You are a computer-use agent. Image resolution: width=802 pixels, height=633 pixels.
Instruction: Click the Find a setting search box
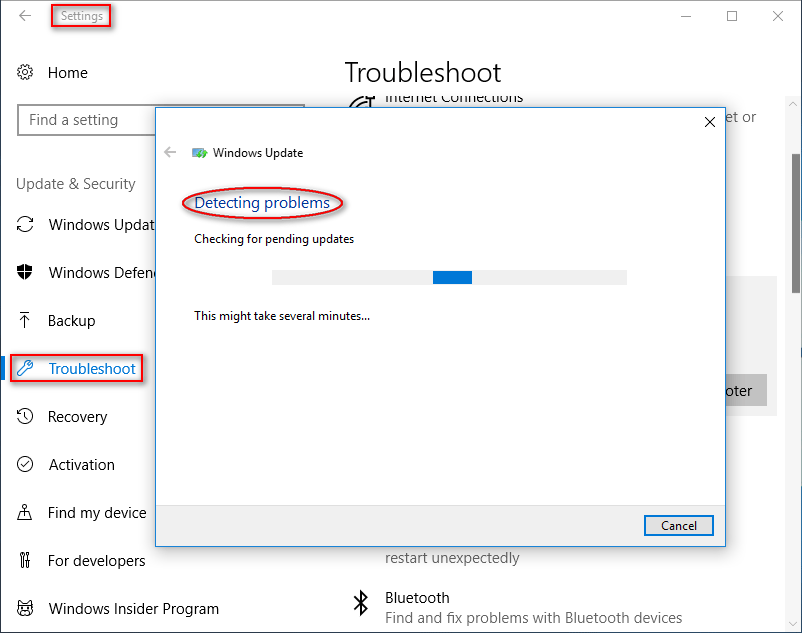coord(86,120)
